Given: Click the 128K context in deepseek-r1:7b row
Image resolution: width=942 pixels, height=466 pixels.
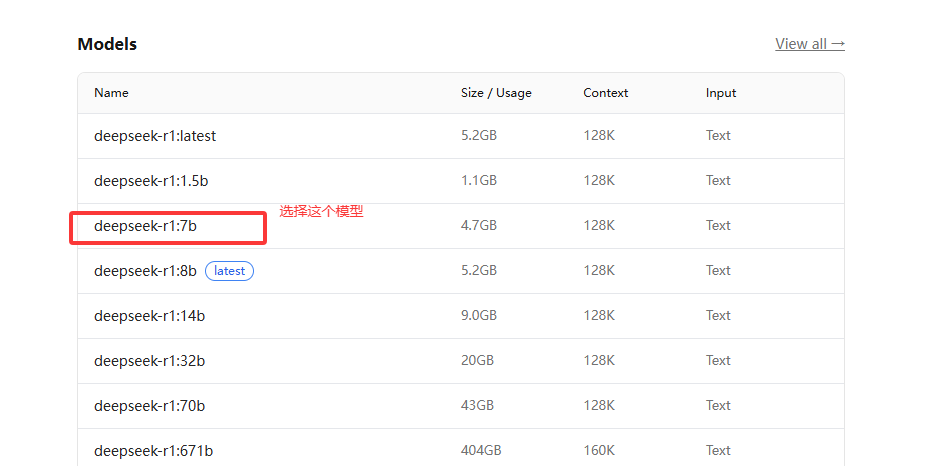Looking at the screenshot, I should [x=599, y=225].
